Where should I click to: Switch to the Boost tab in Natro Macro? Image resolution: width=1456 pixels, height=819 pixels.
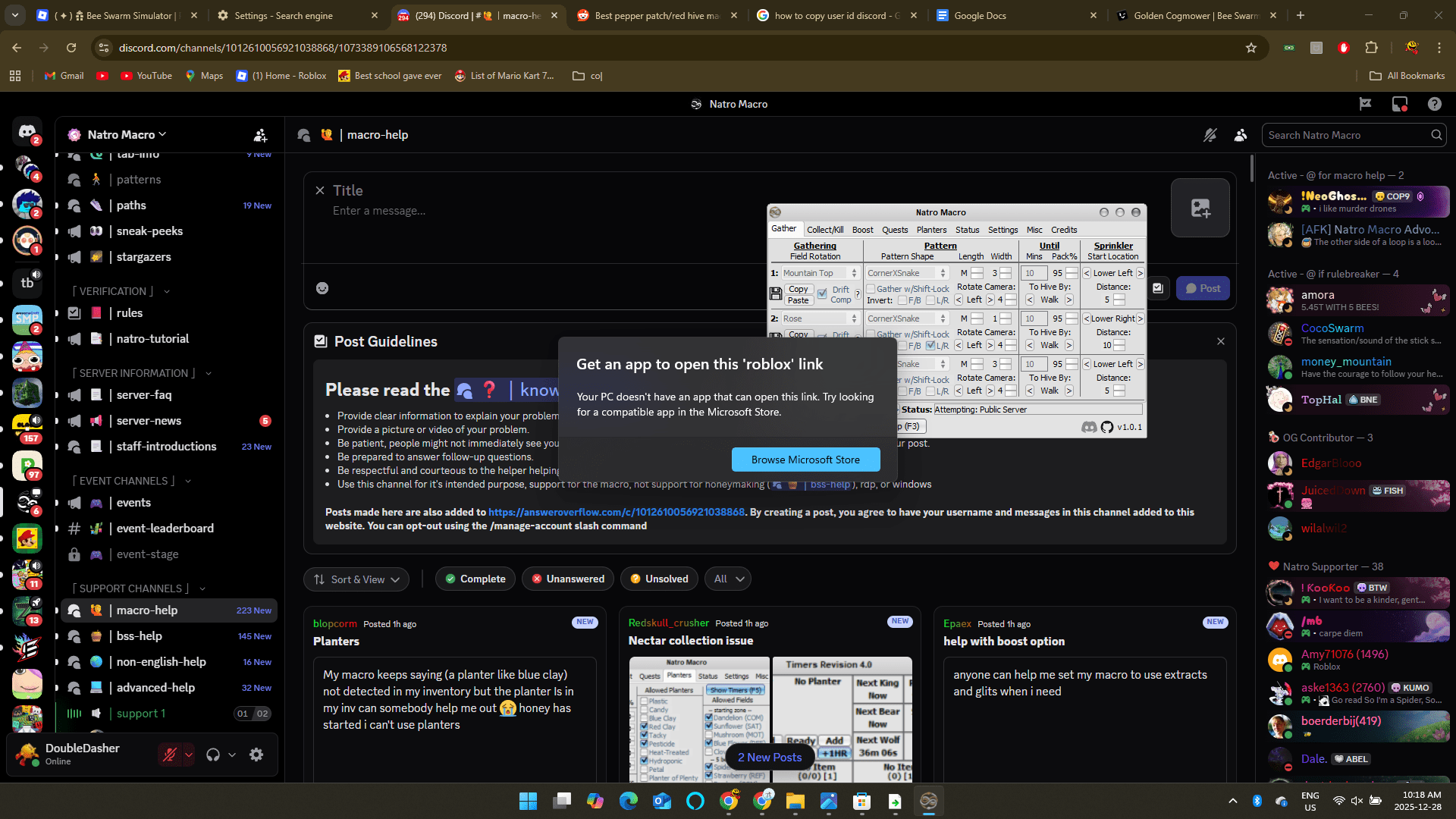[862, 230]
